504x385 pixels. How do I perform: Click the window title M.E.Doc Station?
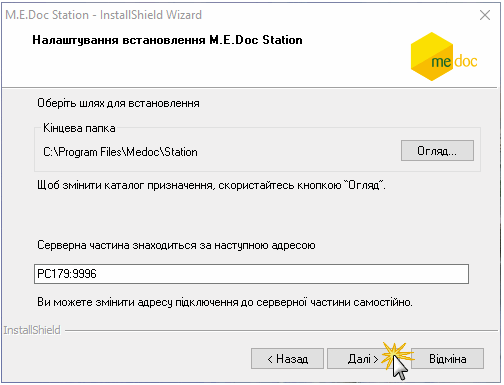103,15
